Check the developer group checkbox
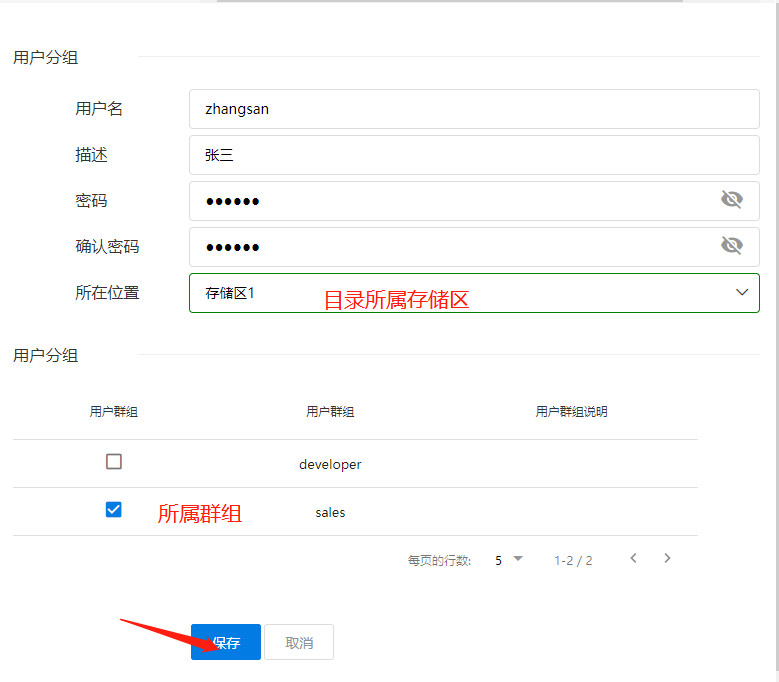779x682 pixels. 114,462
